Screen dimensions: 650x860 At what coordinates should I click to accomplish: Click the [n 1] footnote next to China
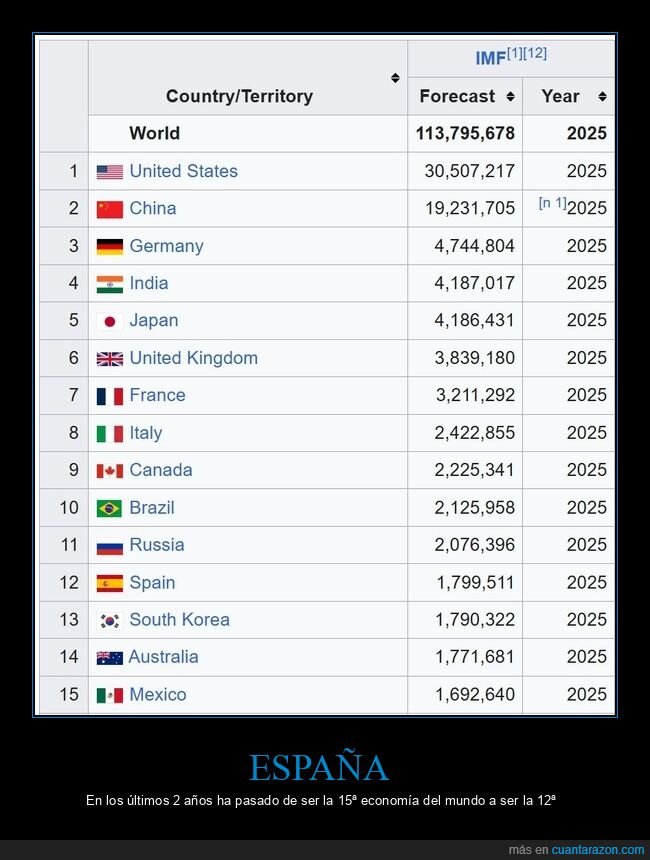(551, 203)
